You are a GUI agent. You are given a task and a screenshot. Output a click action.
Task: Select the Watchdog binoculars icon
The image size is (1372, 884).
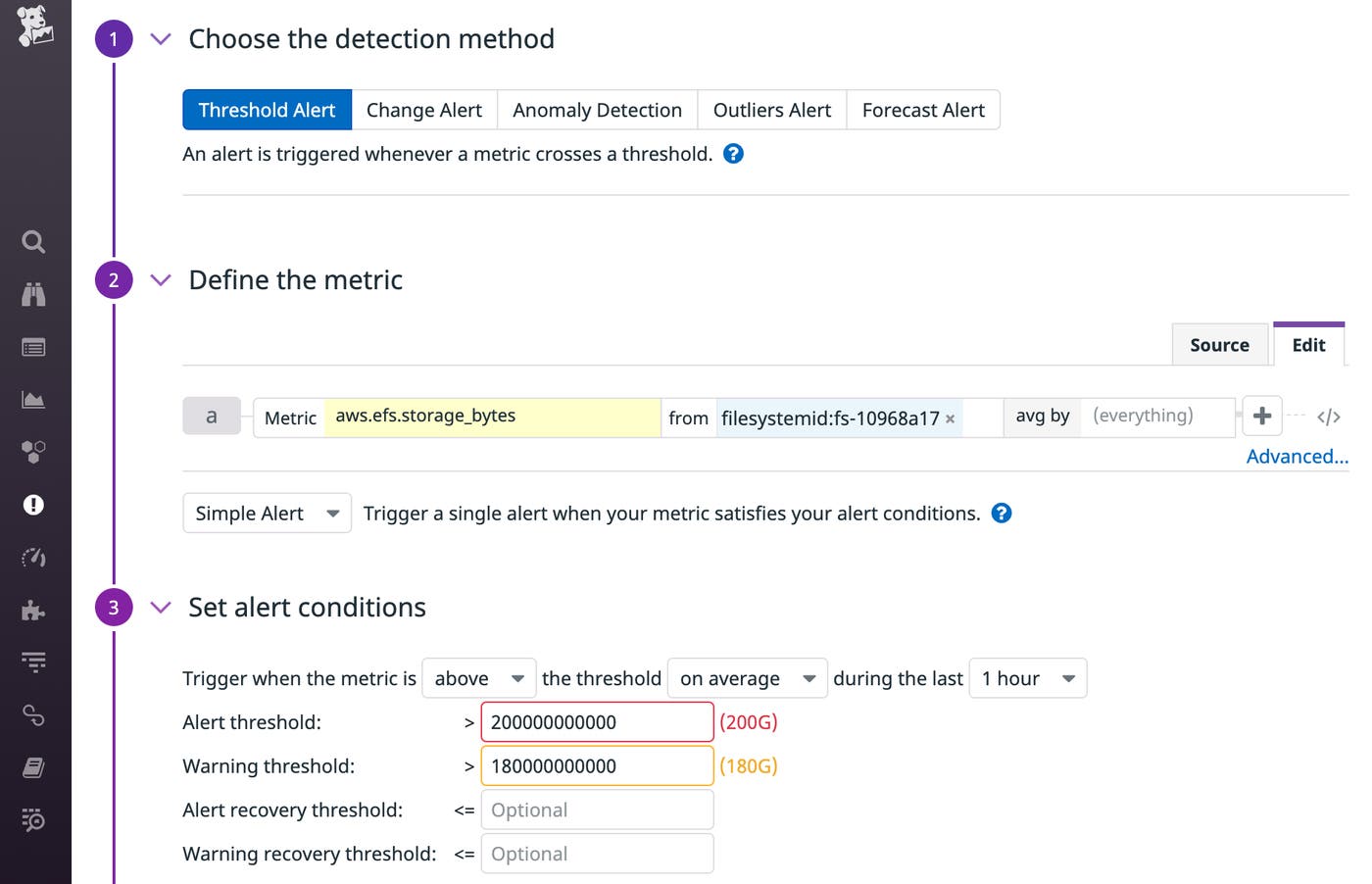click(x=33, y=294)
